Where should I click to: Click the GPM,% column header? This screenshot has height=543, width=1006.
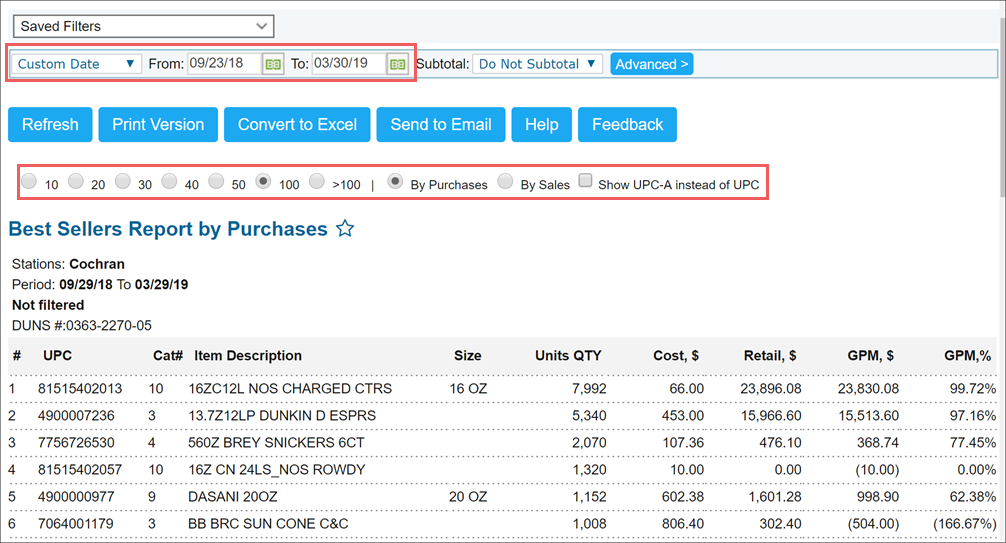coord(968,356)
